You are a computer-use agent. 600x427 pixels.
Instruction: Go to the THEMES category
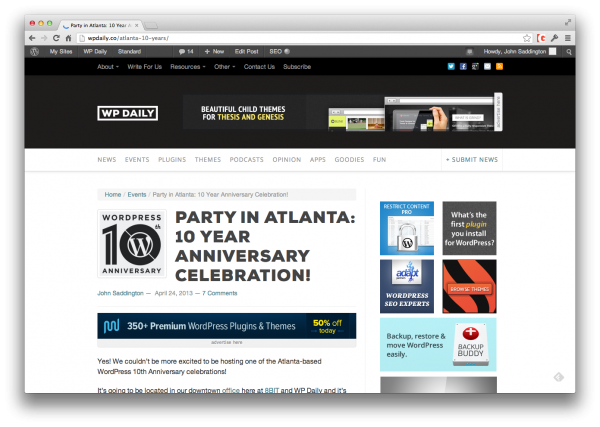[x=208, y=160]
